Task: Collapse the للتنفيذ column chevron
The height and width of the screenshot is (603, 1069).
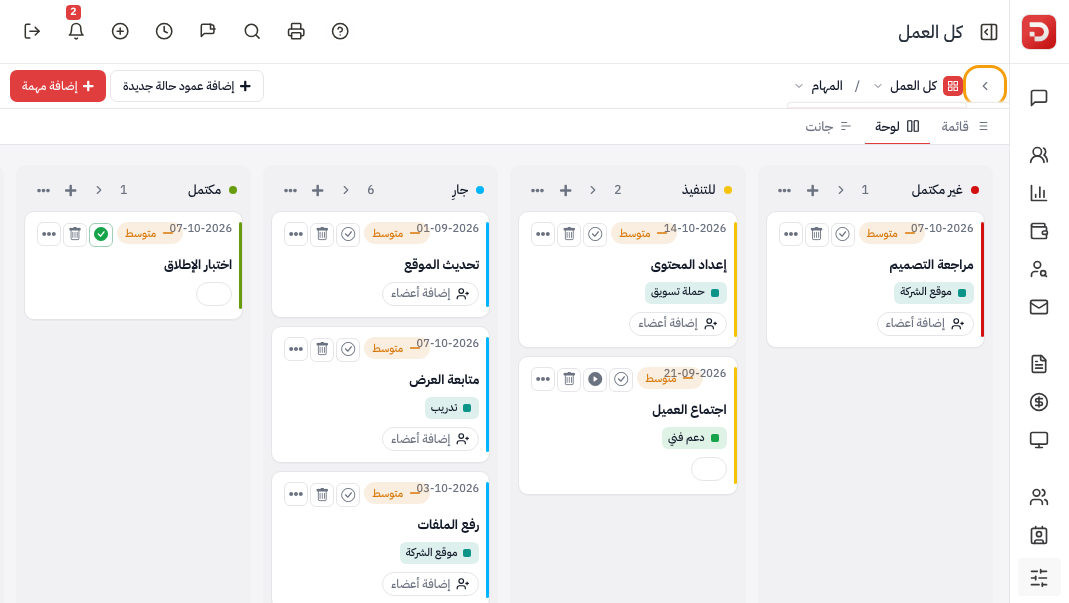Action: (592, 190)
